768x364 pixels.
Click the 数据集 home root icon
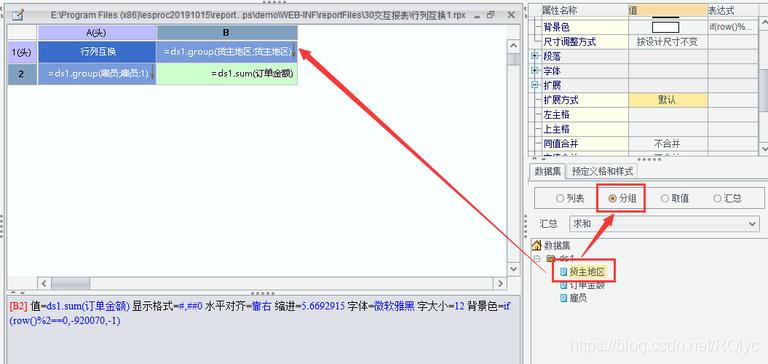pos(537,245)
